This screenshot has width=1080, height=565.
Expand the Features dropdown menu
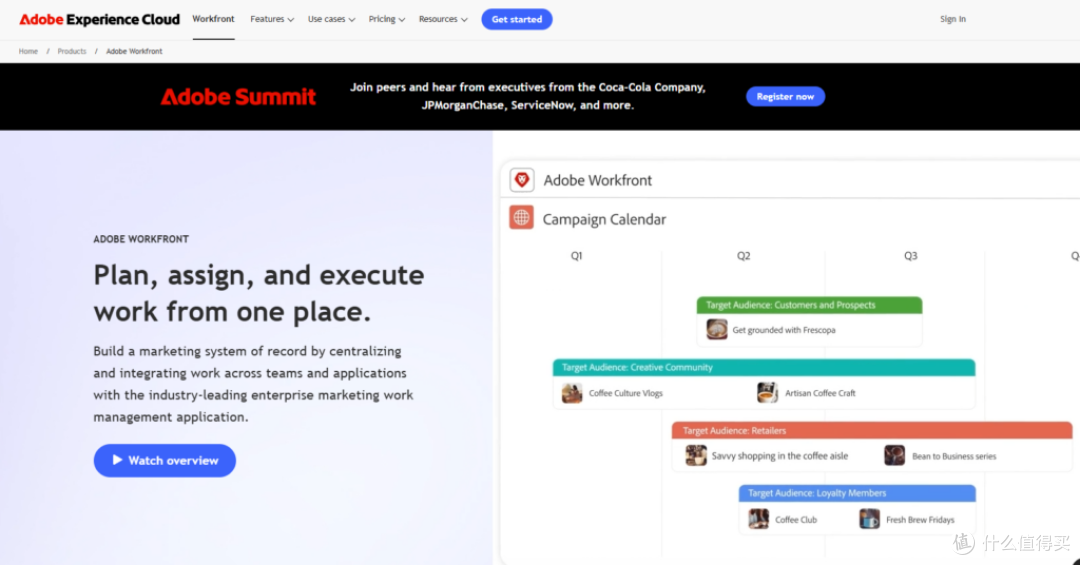click(x=272, y=19)
